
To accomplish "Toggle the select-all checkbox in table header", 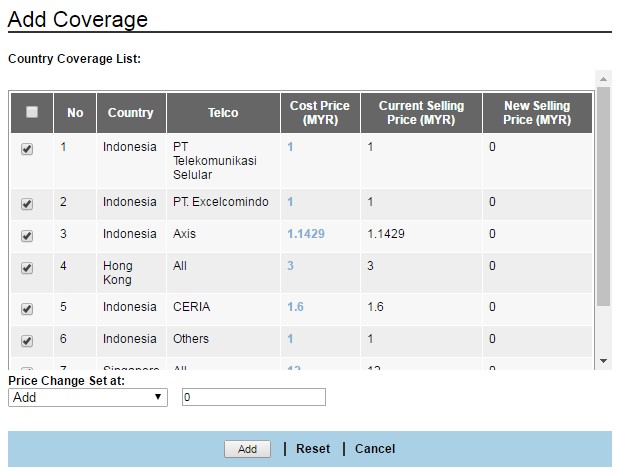I will [32, 112].
